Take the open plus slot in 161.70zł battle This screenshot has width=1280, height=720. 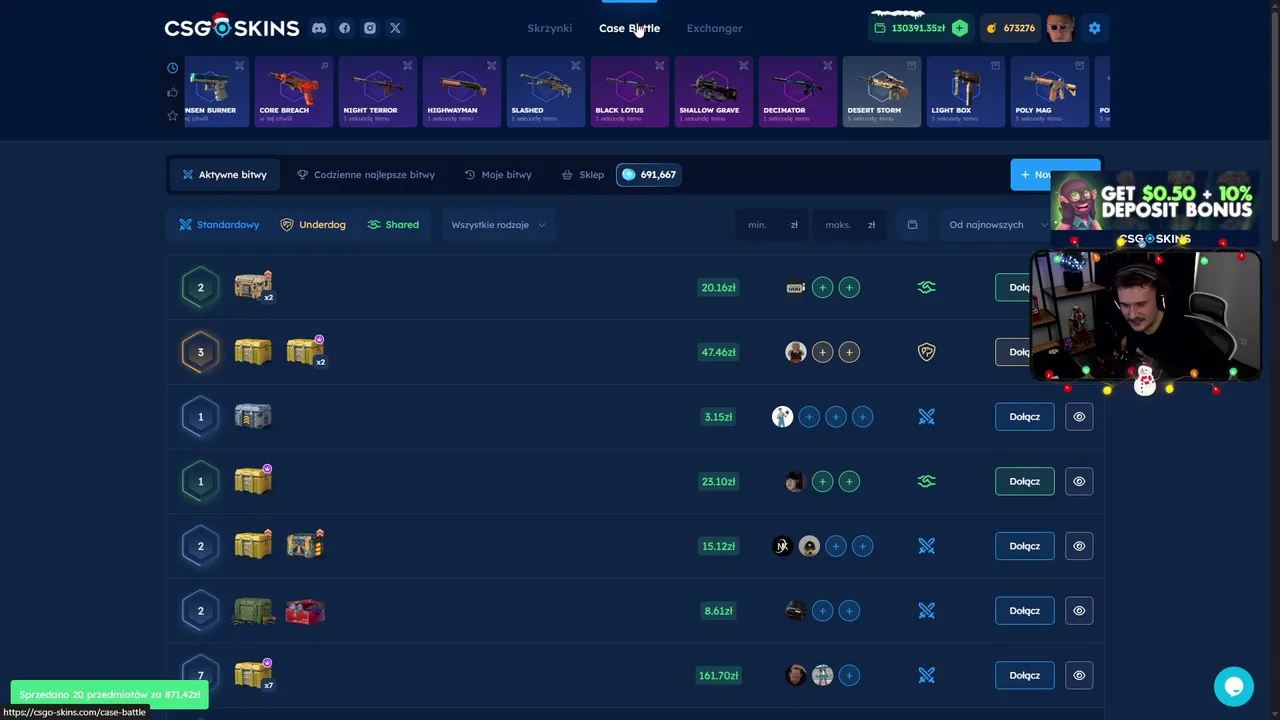[849, 675]
